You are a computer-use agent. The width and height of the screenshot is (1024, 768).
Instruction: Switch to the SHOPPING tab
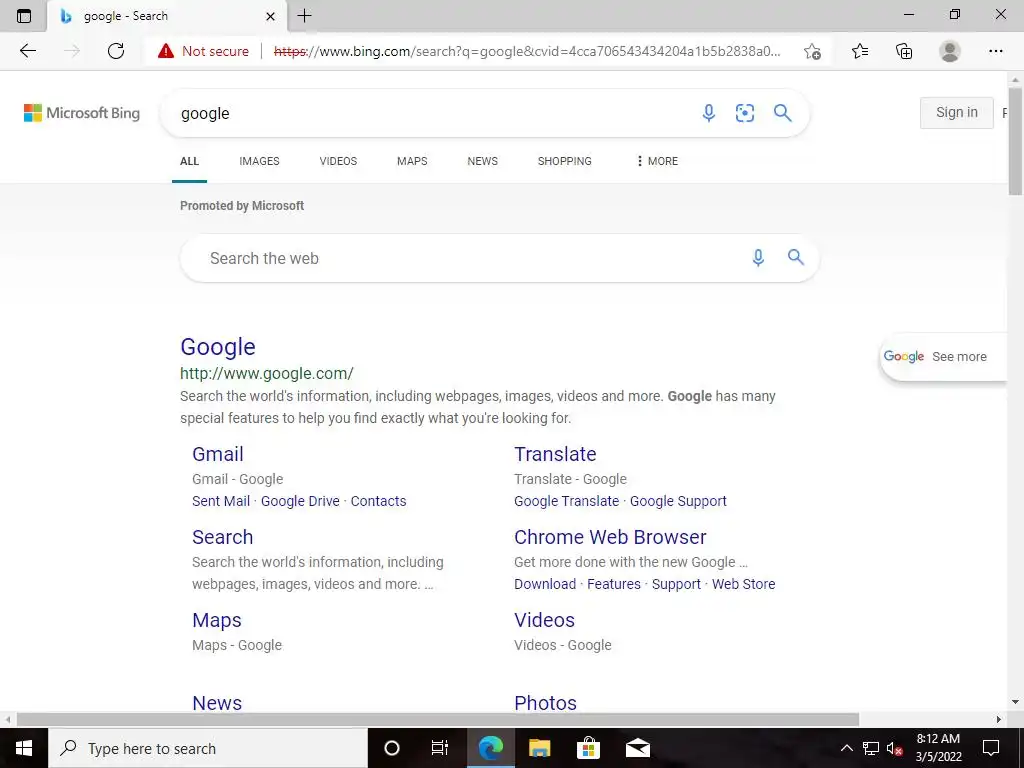564,161
